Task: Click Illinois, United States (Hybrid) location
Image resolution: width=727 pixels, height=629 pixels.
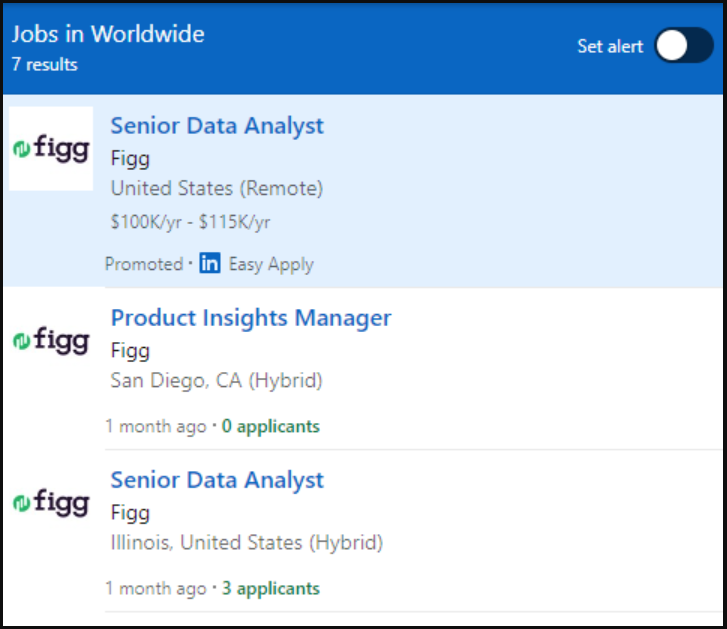Action: click(247, 543)
